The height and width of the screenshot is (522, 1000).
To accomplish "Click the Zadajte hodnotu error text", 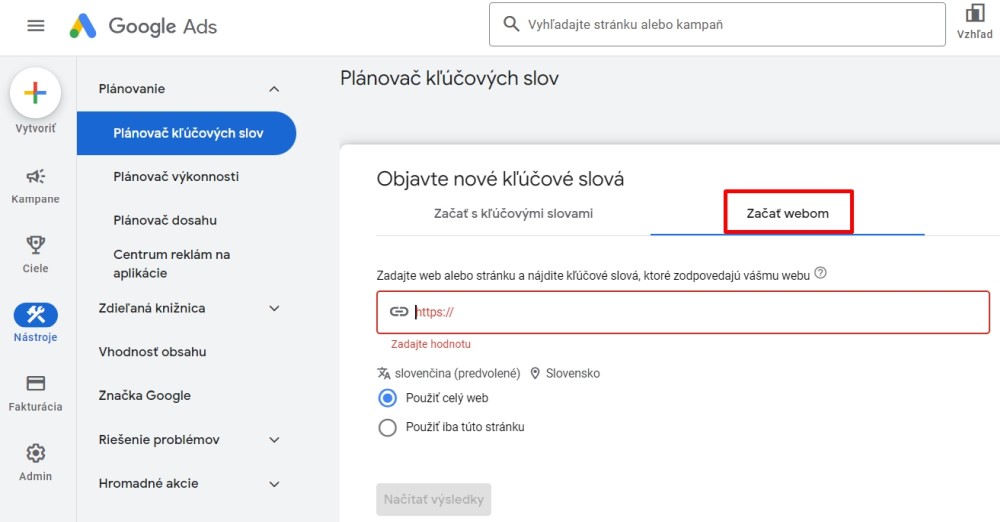I will (431, 344).
